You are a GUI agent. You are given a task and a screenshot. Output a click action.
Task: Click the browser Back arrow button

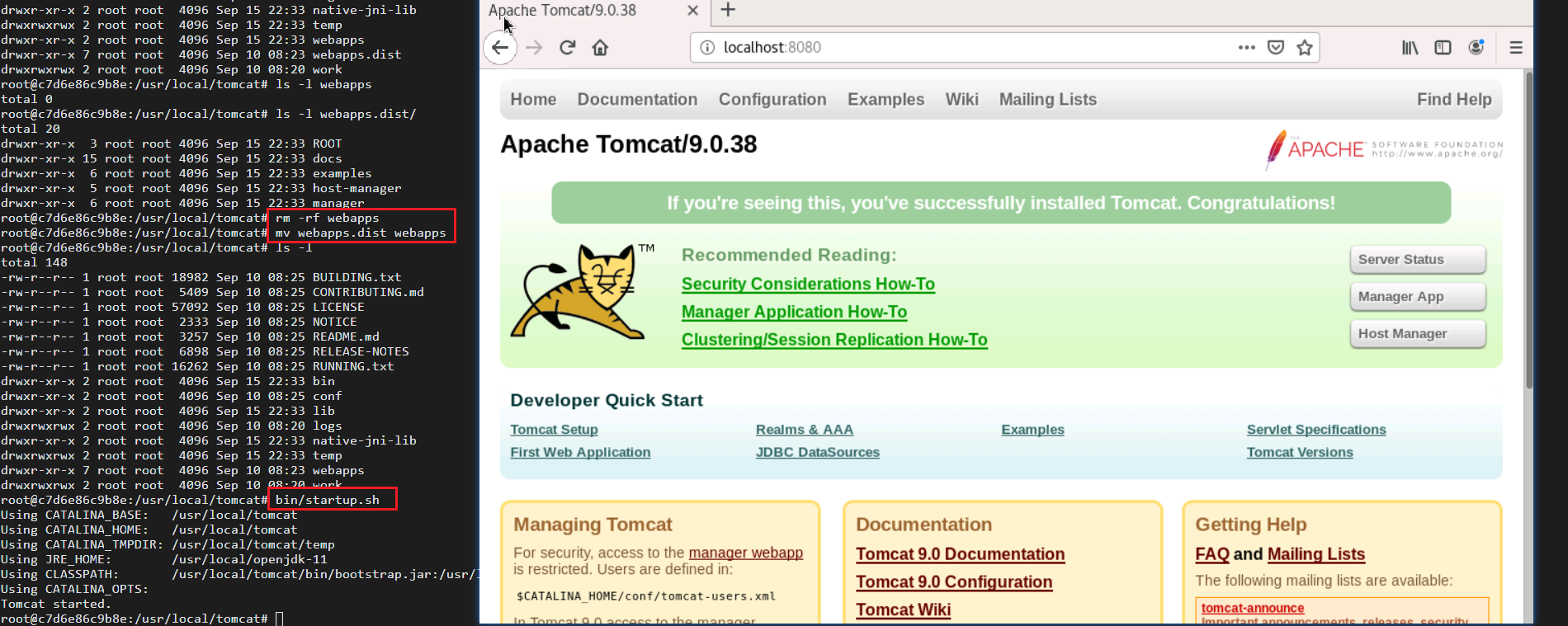pos(500,48)
